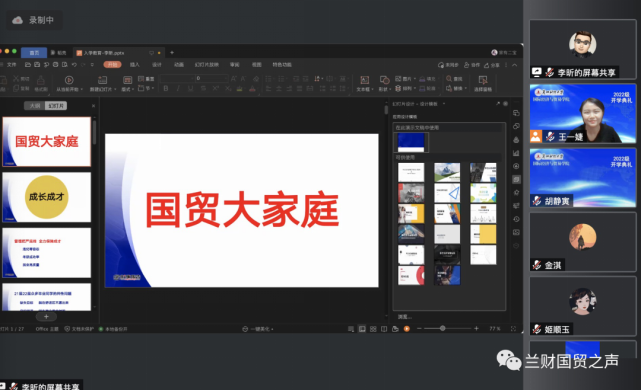Switch to slide sorter grid view

(373, 329)
